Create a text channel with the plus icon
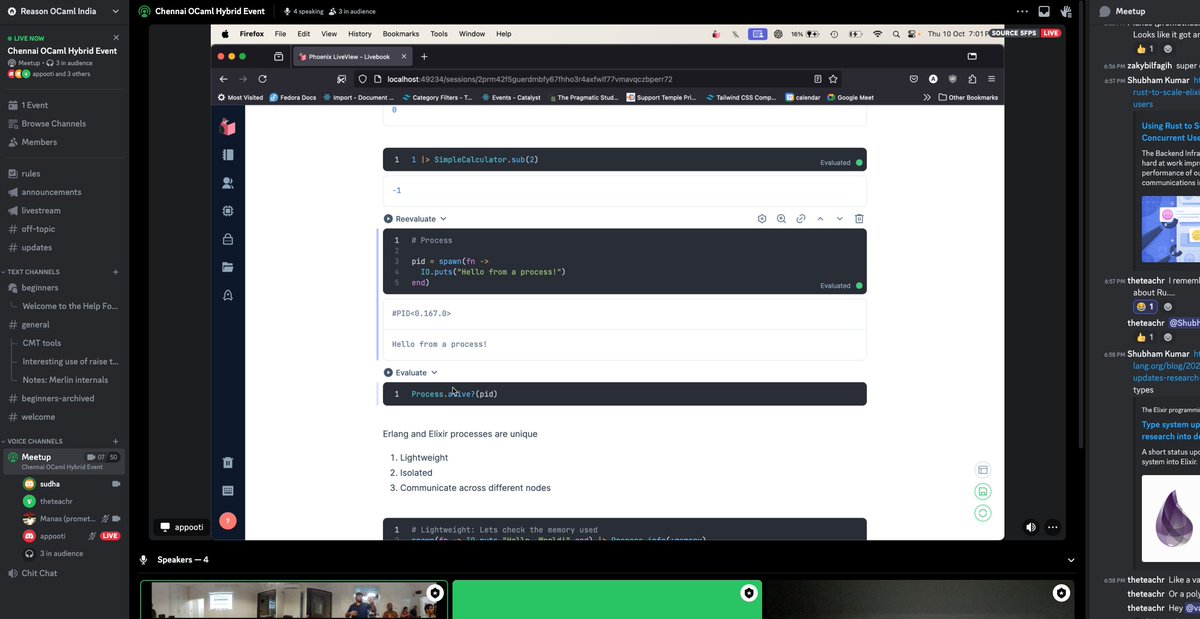1200x619 pixels. coord(116,271)
